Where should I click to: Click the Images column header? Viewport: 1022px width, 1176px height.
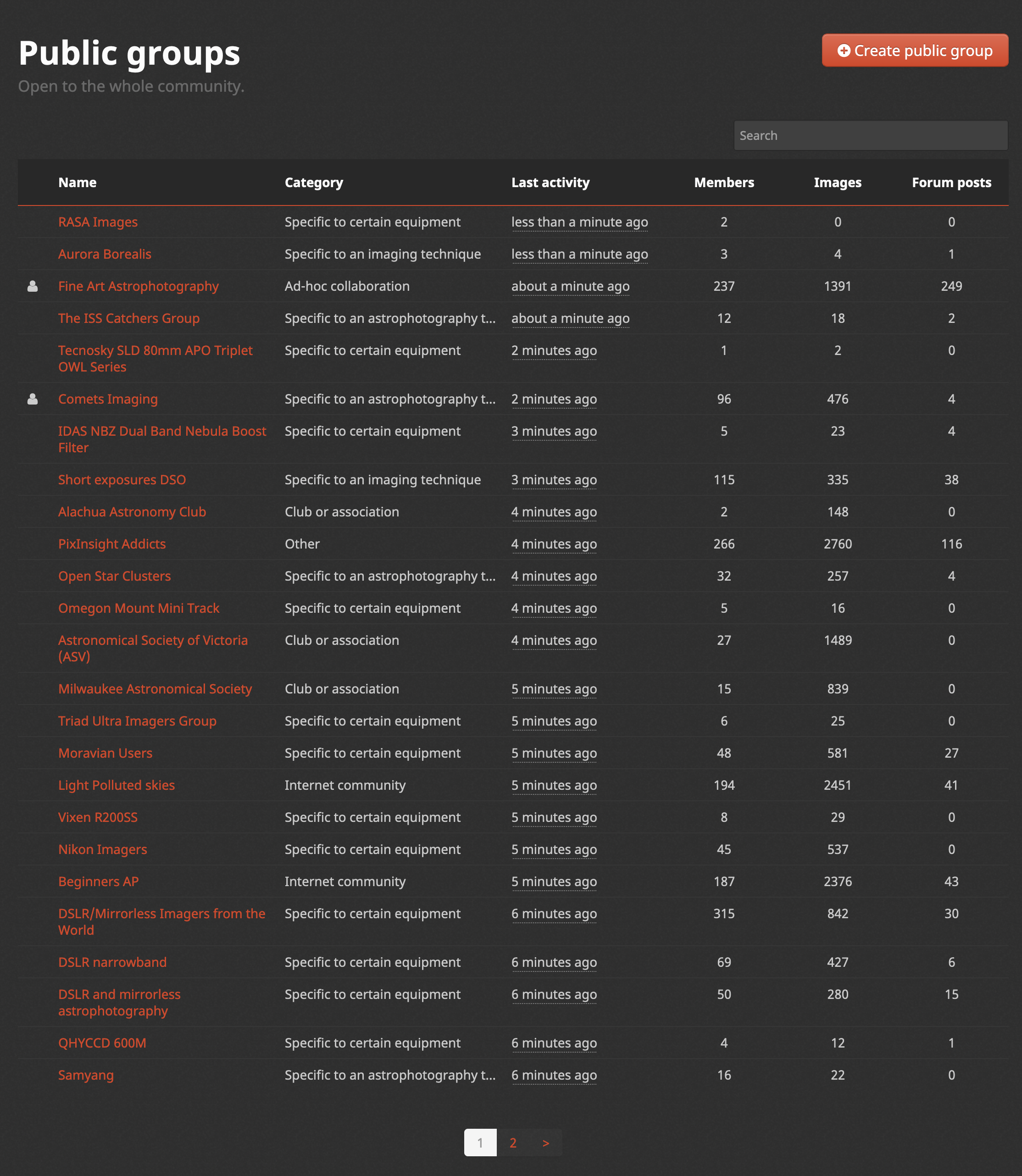coord(837,183)
